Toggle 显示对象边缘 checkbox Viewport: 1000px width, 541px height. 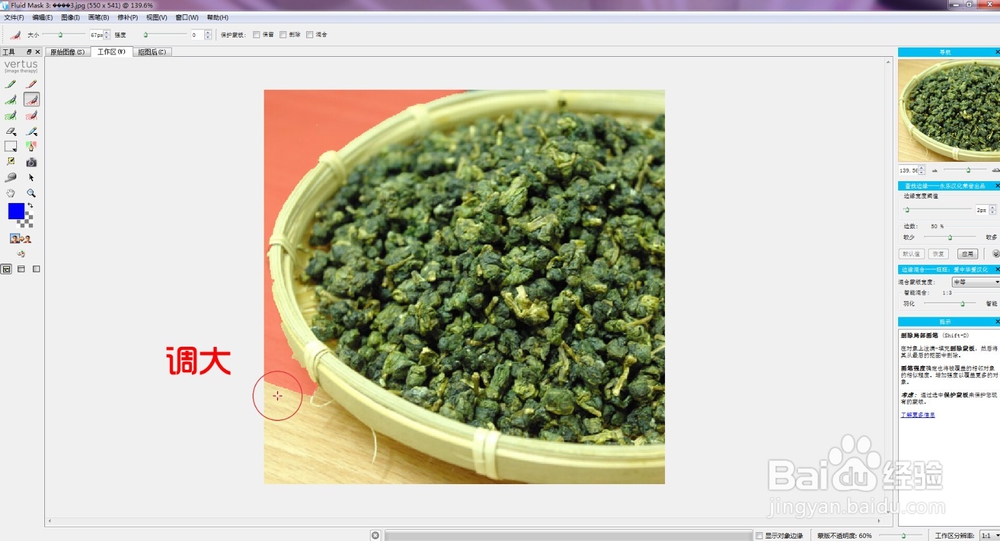[759, 535]
